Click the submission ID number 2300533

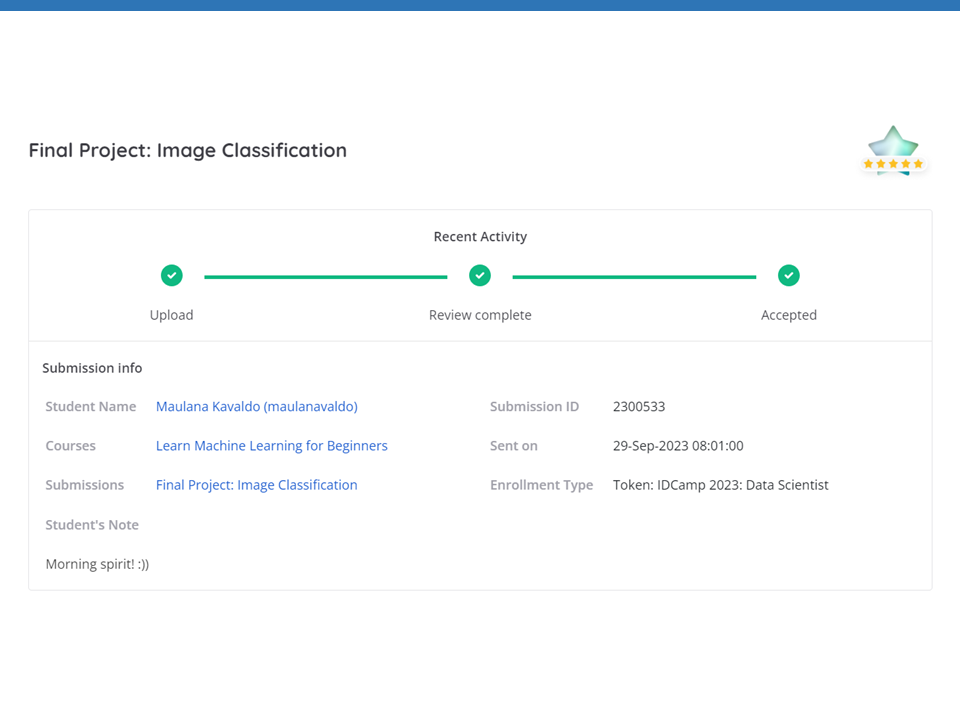[639, 406]
